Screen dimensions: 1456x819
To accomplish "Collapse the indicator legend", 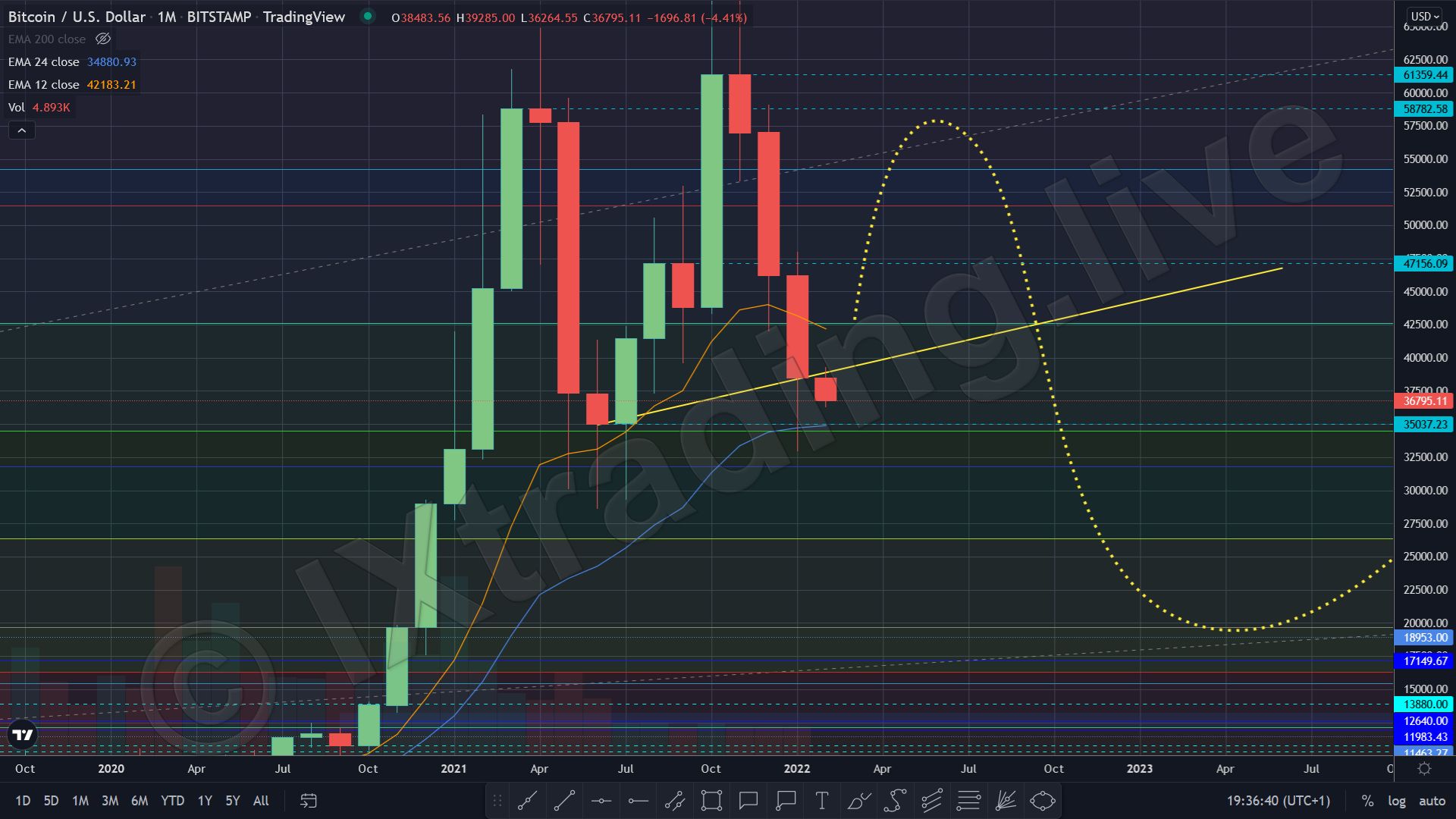I will (x=22, y=131).
